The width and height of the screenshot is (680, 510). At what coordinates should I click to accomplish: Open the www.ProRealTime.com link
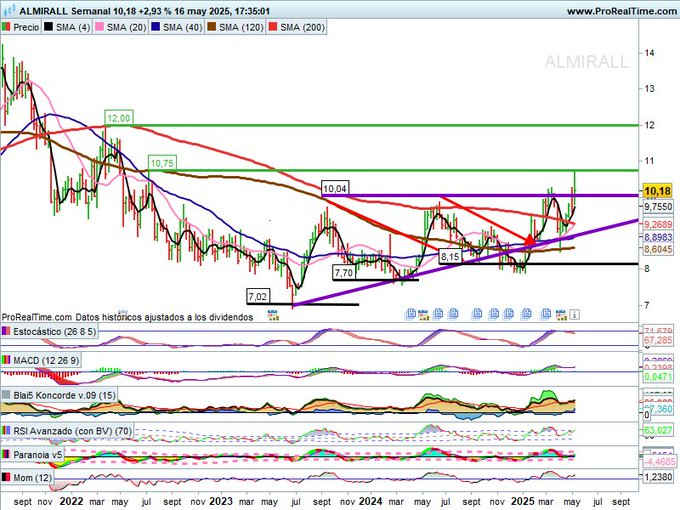click(x=622, y=11)
